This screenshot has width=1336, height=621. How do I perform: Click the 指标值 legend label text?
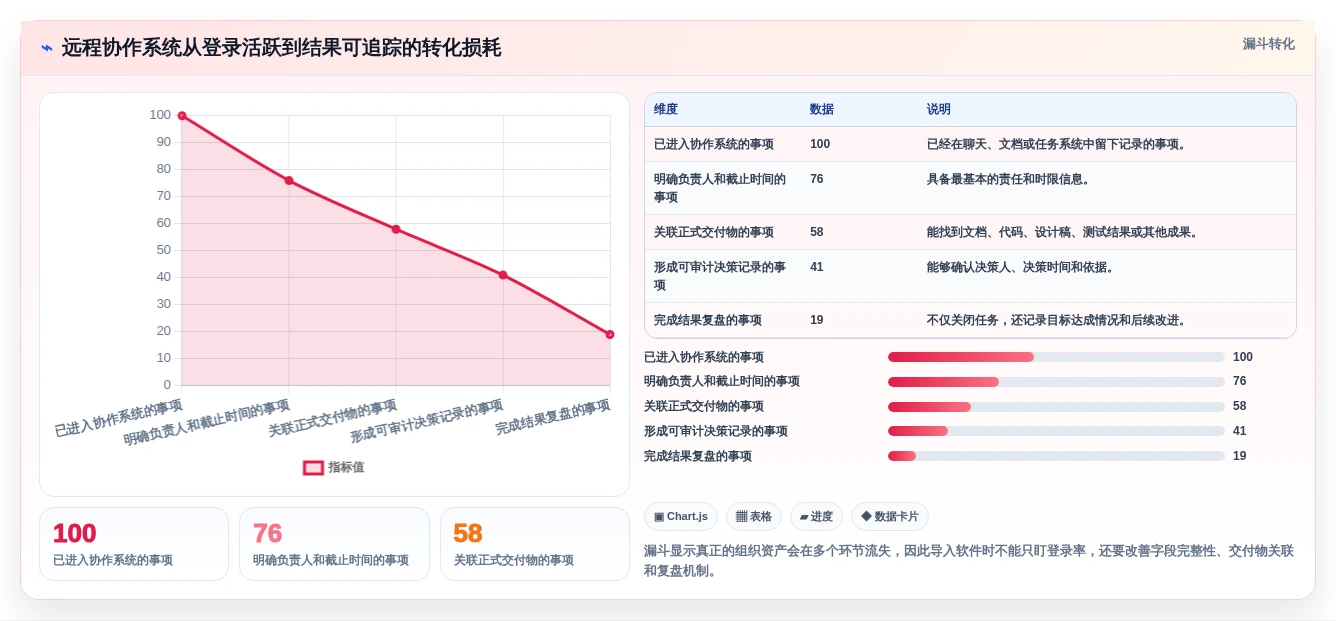346,467
